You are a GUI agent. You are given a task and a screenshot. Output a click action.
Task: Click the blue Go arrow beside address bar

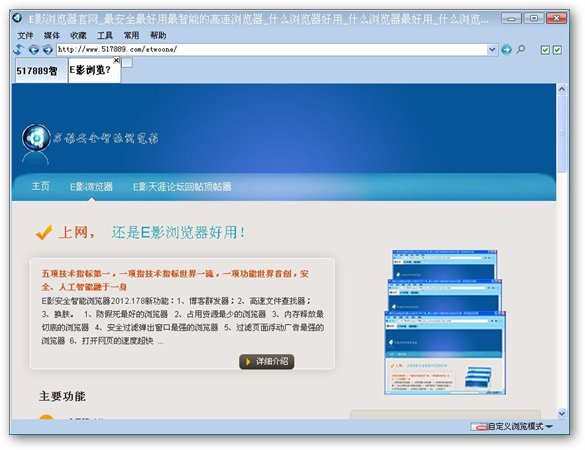pyautogui.click(x=506, y=50)
